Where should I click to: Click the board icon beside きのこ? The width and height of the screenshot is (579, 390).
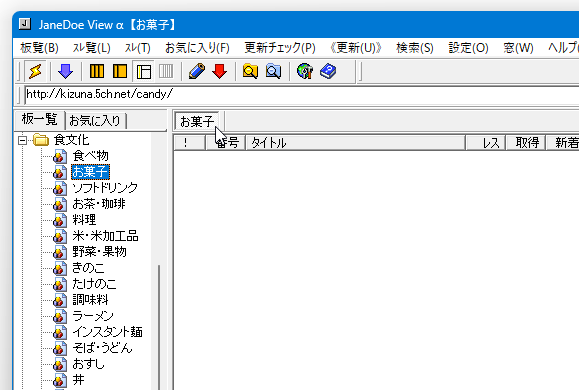(60, 268)
